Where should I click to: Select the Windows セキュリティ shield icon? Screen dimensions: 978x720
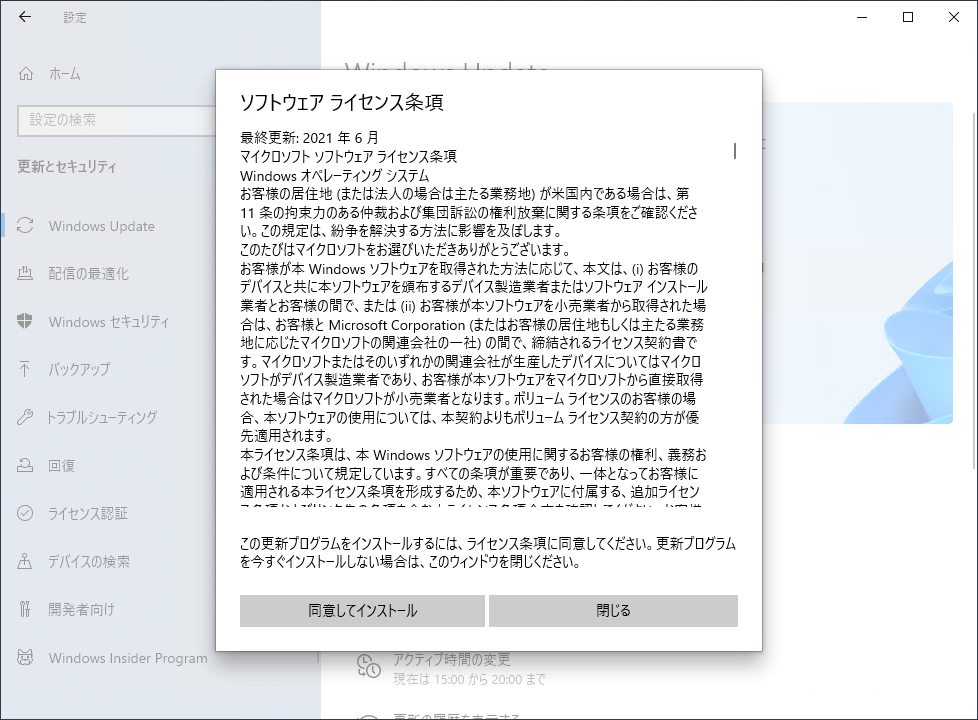26,322
